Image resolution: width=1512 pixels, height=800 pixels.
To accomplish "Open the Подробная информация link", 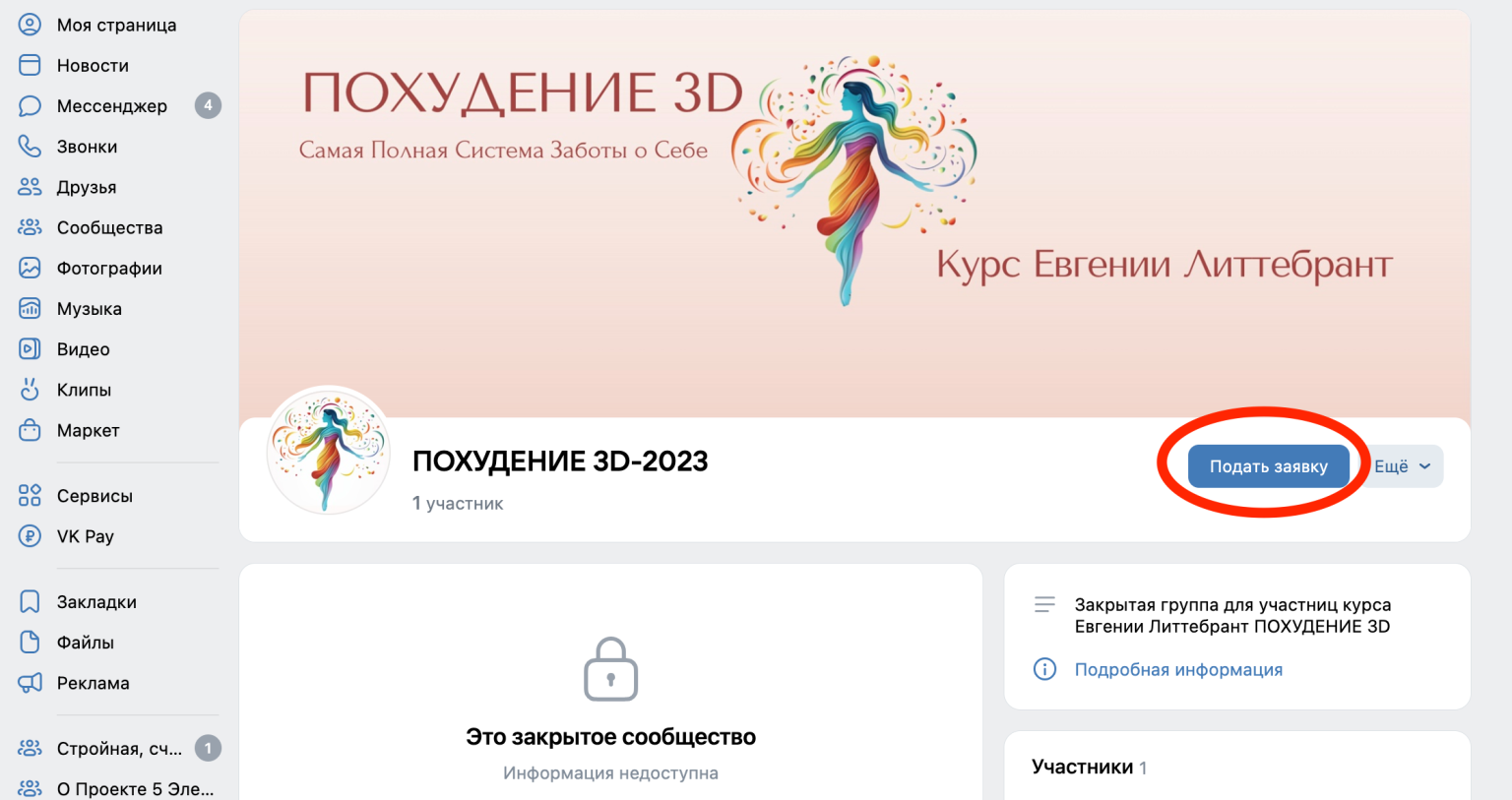I will 1178,669.
